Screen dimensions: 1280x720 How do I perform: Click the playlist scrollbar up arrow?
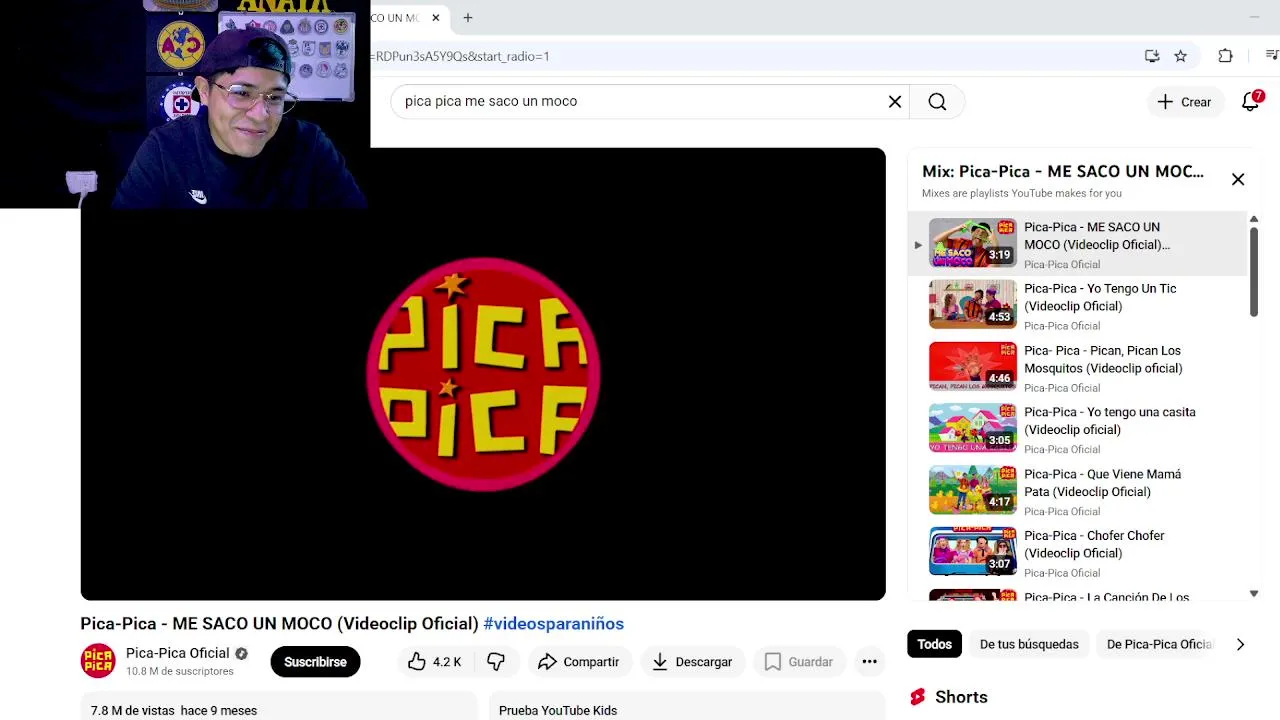pos(1253,219)
